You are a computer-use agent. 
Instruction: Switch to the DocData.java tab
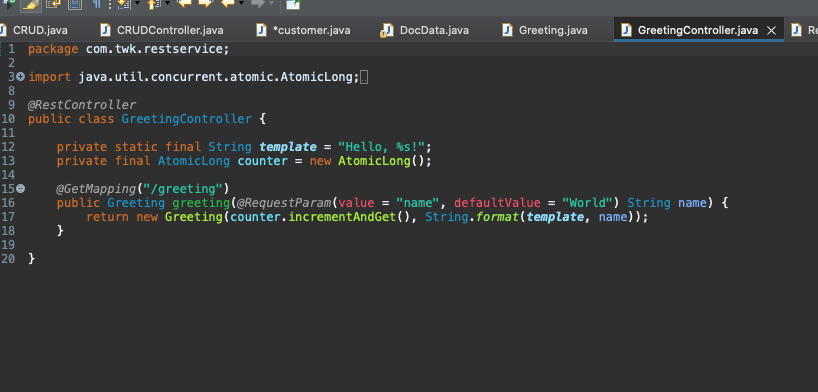click(x=426, y=30)
